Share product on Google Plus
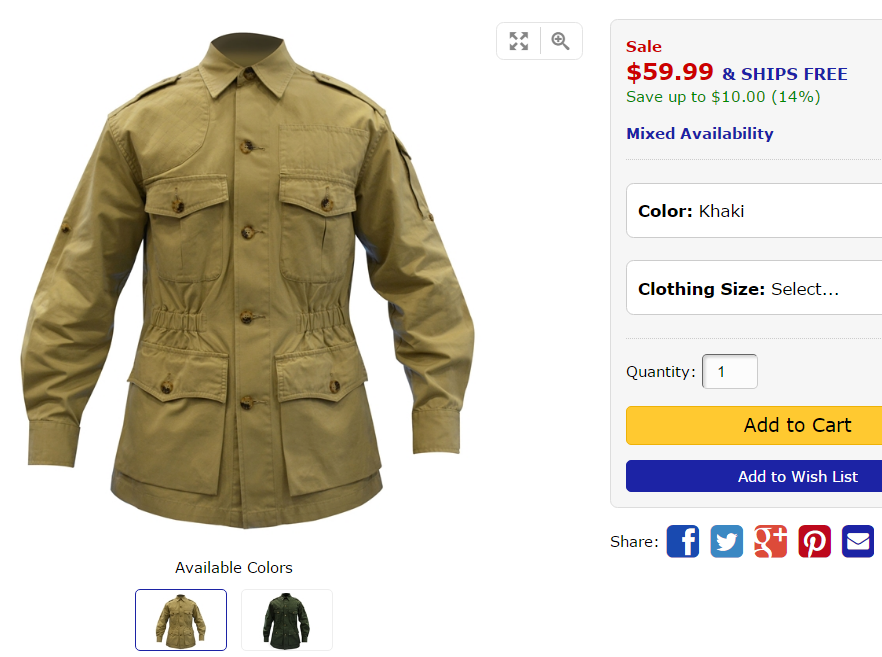This screenshot has width=882, height=657. (x=770, y=541)
